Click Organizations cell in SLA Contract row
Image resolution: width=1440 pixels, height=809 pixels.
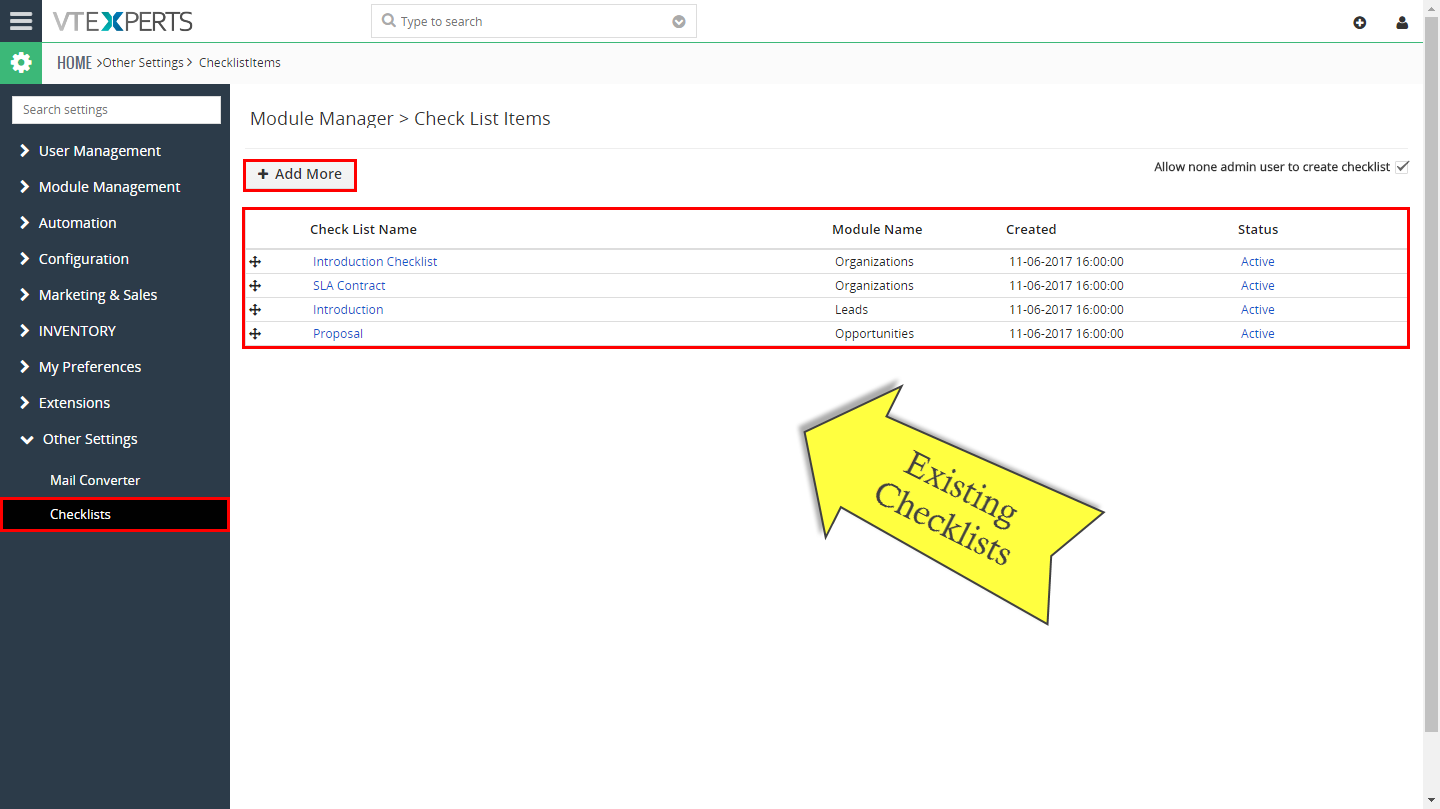tap(874, 285)
